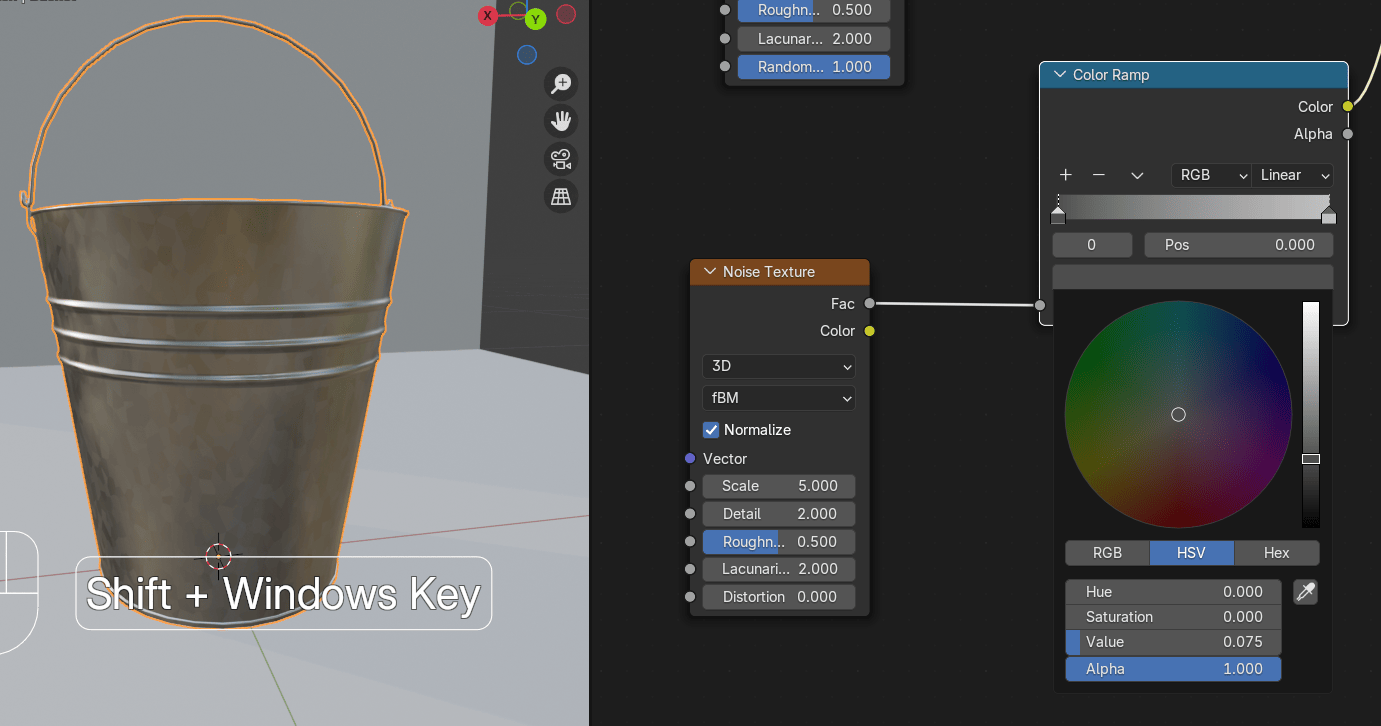The width and height of the screenshot is (1381, 726).
Task: Toggle the camera view icon
Action: pyautogui.click(x=561, y=159)
